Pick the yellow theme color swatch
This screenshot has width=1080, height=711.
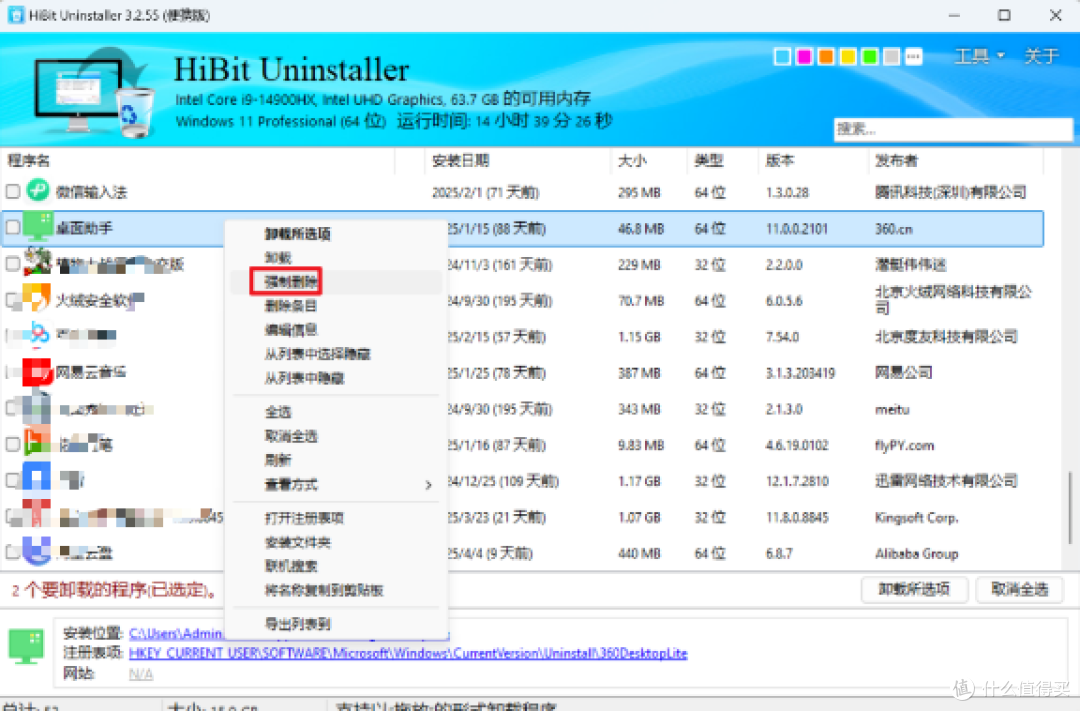click(848, 56)
